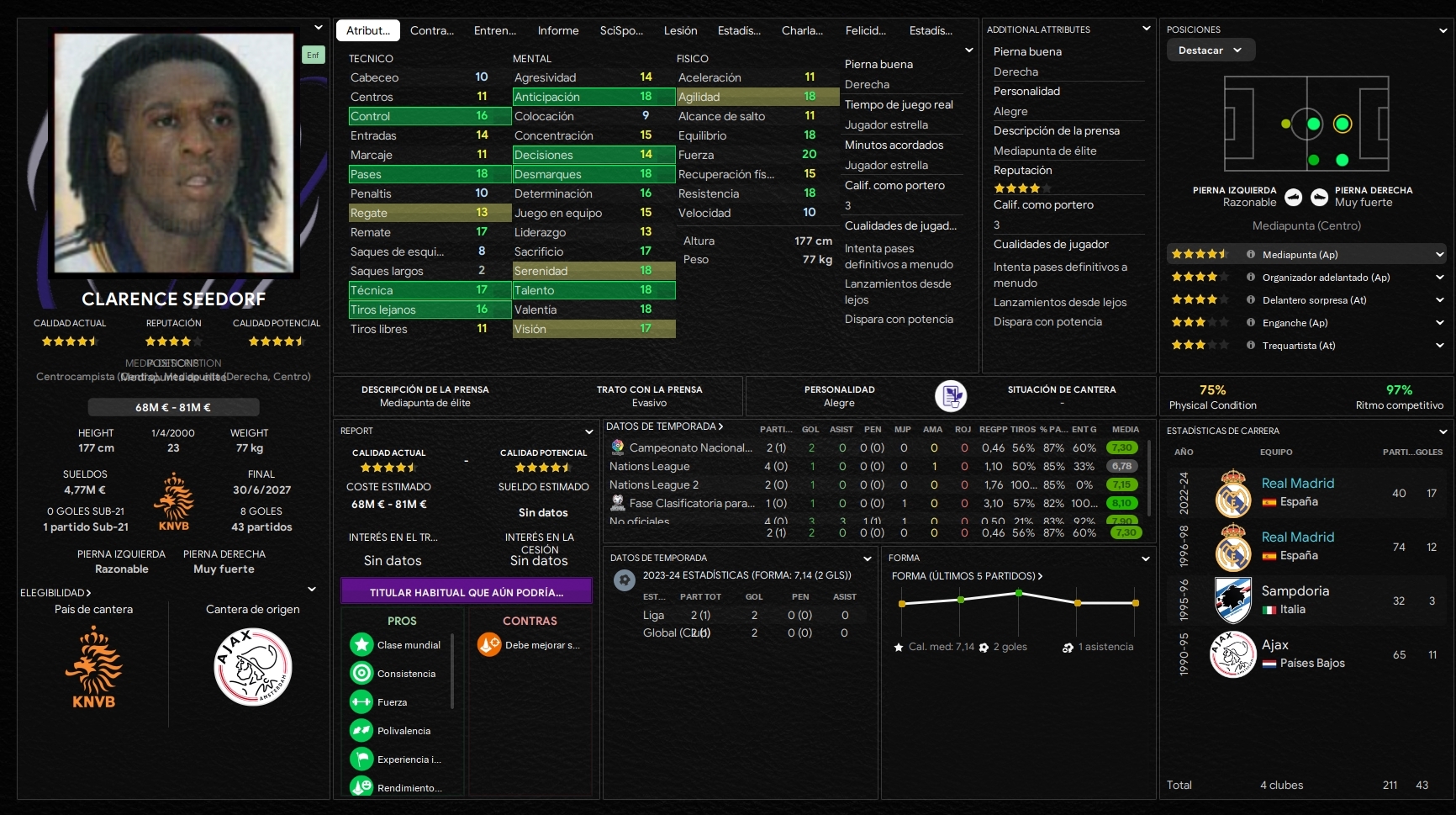
Task: Switch to the Informe tab
Action: (558, 30)
